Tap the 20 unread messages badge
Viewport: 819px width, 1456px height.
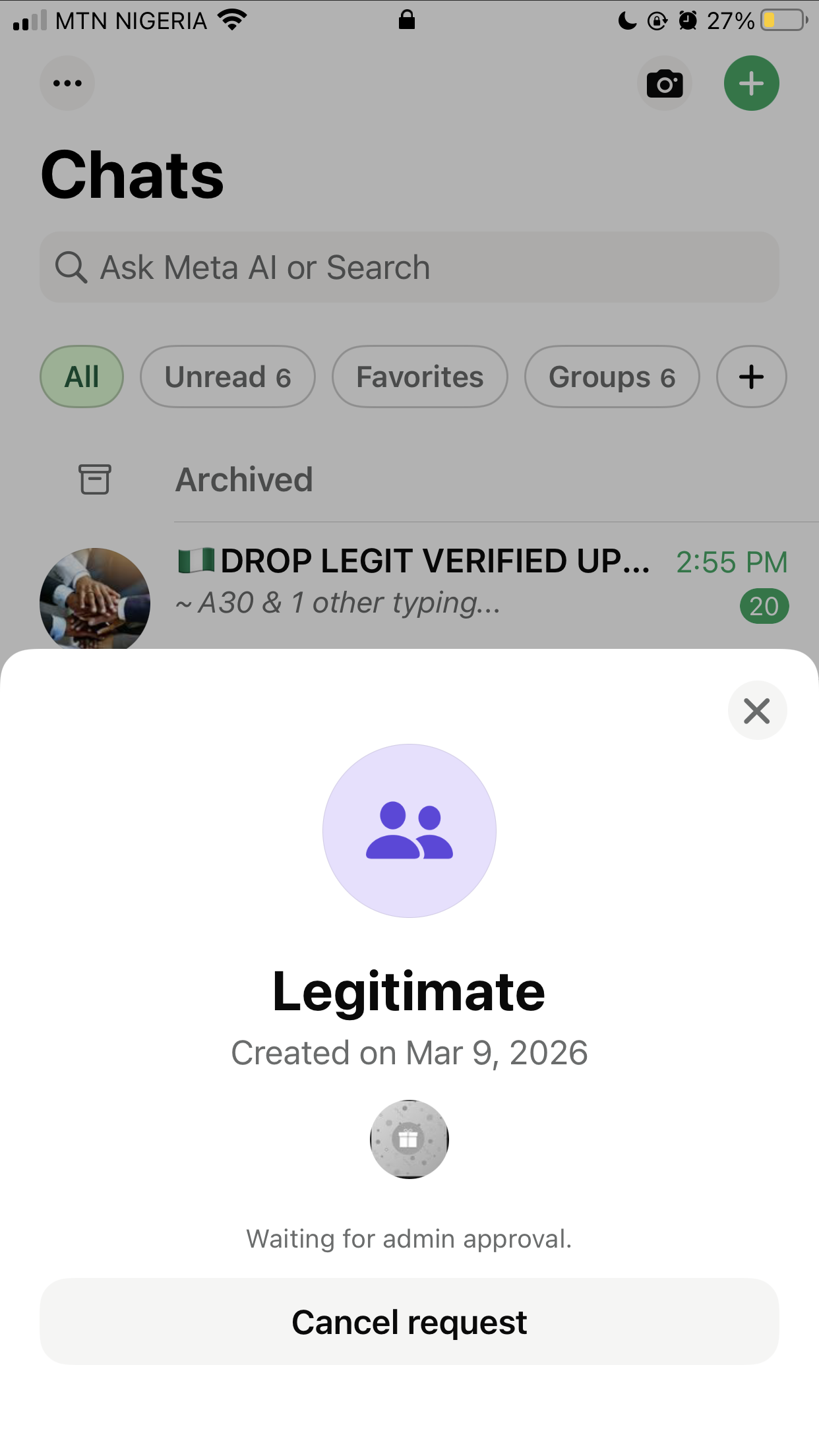pyautogui.click(x=764, y=607)
